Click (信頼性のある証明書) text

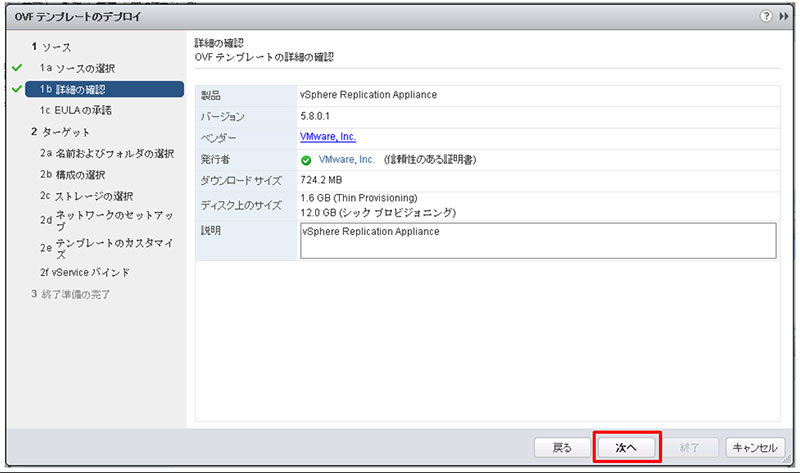tap(430, 160)
